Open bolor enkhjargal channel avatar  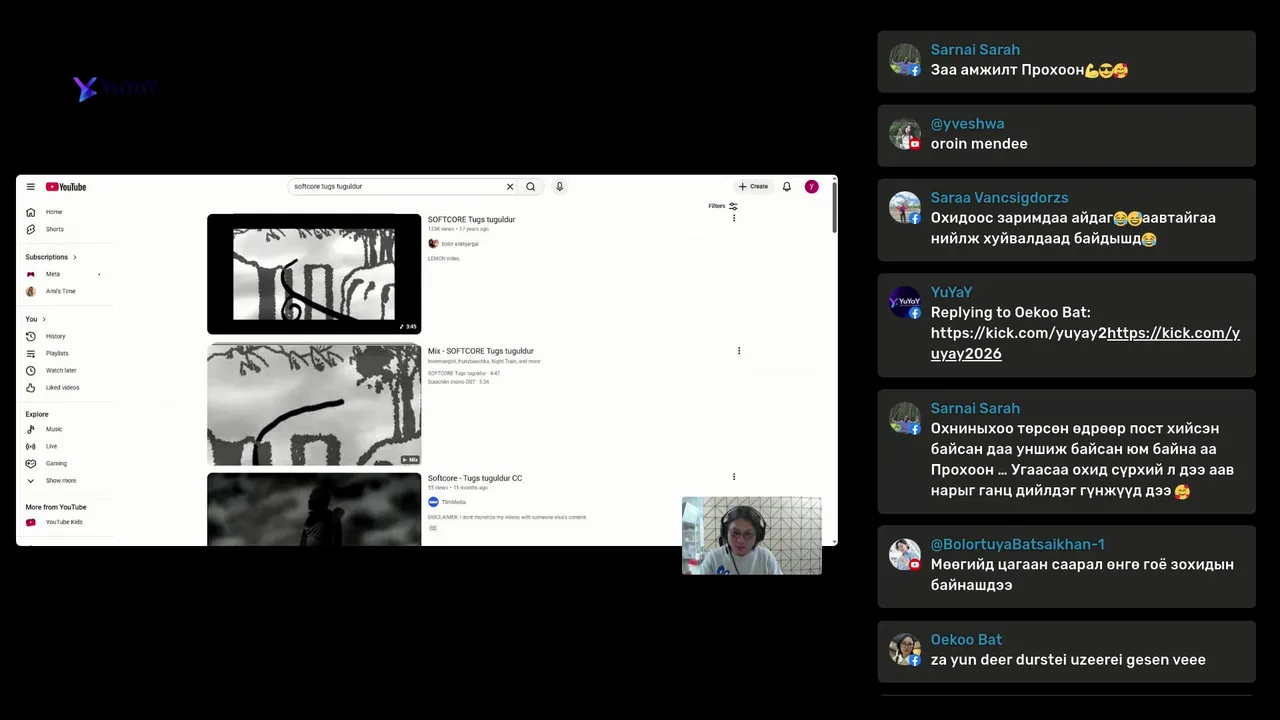433,243
